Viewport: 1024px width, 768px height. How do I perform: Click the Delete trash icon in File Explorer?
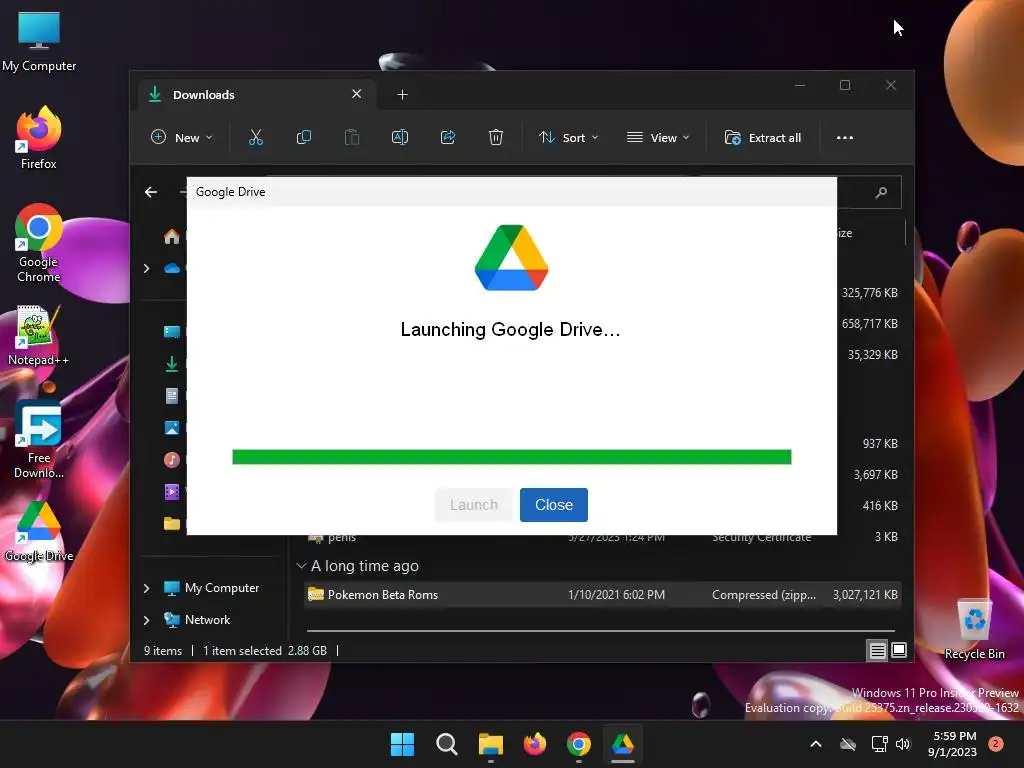point(496,137)
